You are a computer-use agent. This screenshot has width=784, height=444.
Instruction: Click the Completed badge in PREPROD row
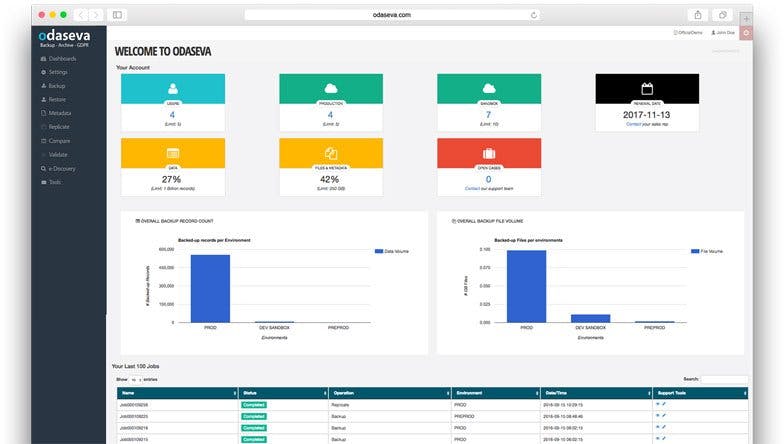[x=254, y=416]
